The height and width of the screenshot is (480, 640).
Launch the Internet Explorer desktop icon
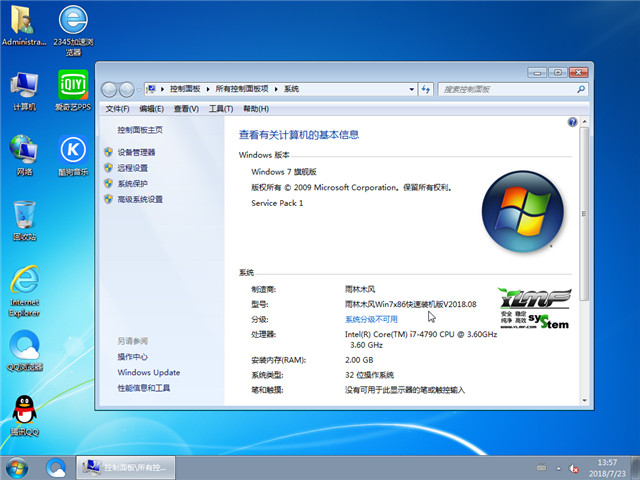pyautogui.click(x=24, y=291)
